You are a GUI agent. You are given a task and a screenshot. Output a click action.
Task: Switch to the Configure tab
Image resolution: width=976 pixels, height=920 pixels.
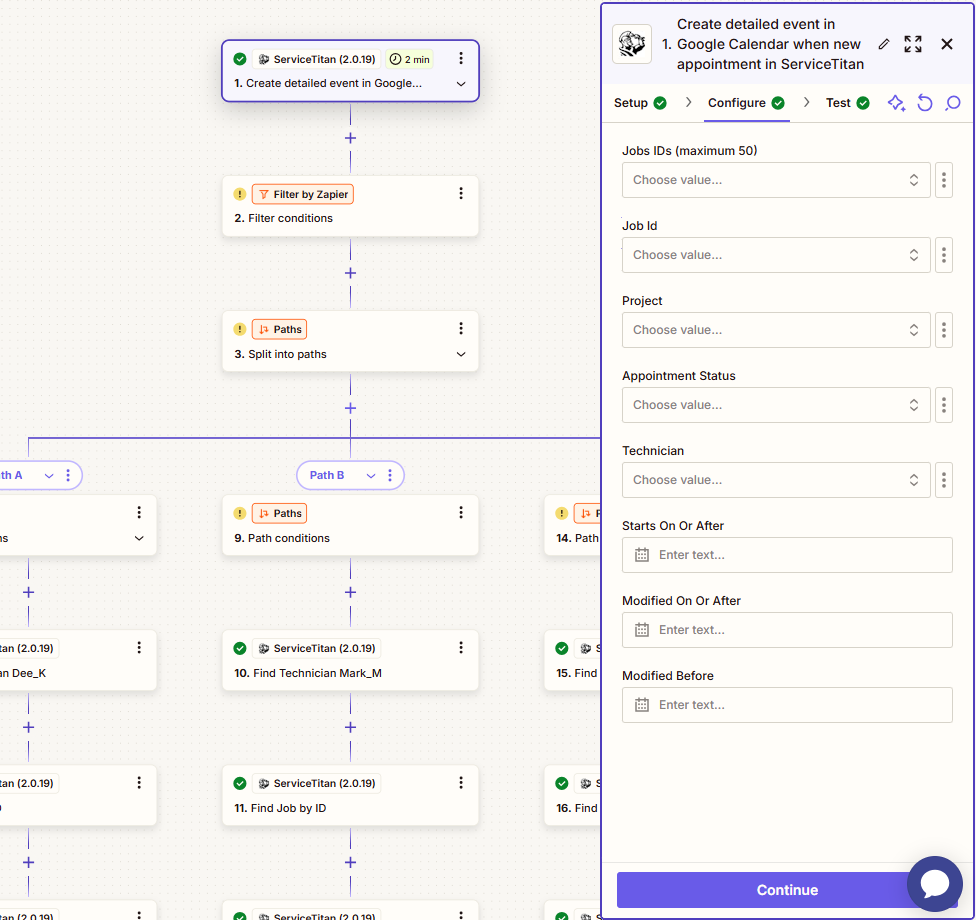746,103
